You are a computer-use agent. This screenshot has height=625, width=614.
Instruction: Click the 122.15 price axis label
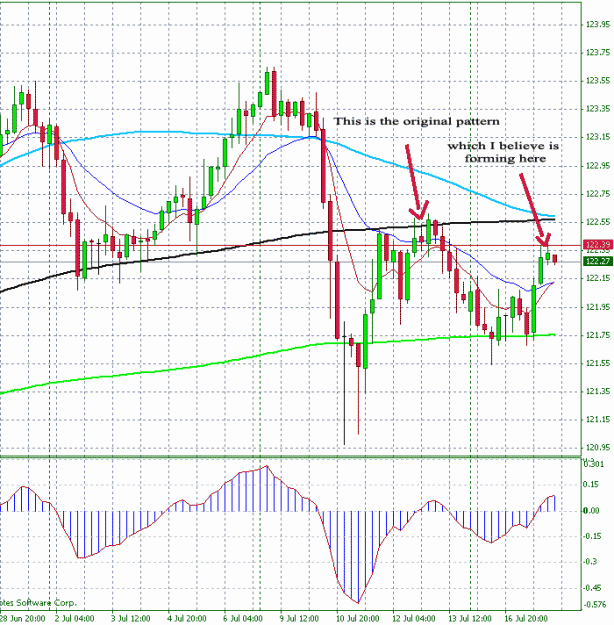tap(598, 278)
